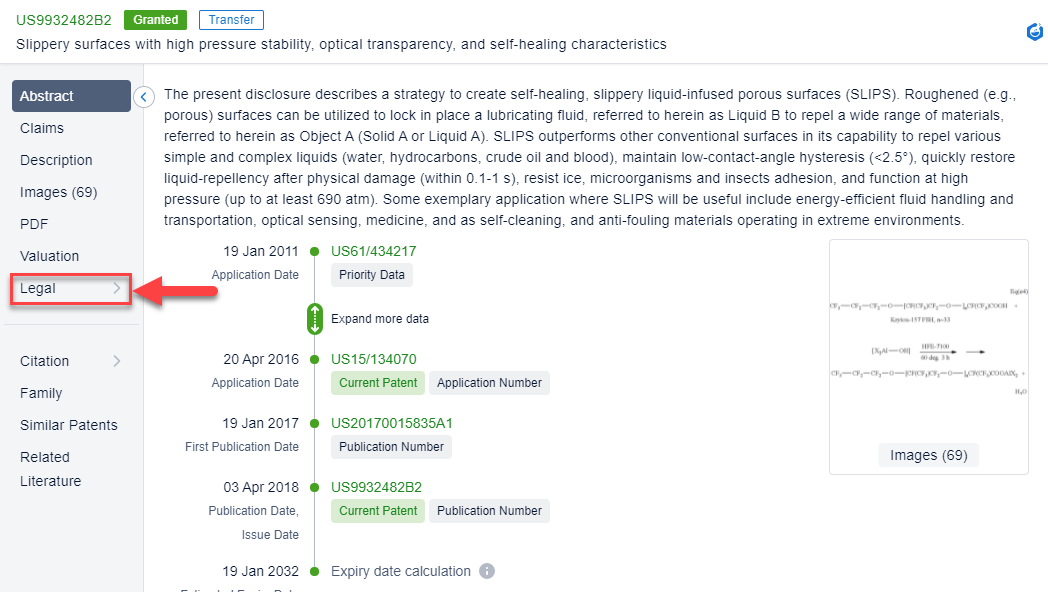Click the Expand more data arrows icon
Viewport: 1048px width, 592px height.
[x=315, y=319]
